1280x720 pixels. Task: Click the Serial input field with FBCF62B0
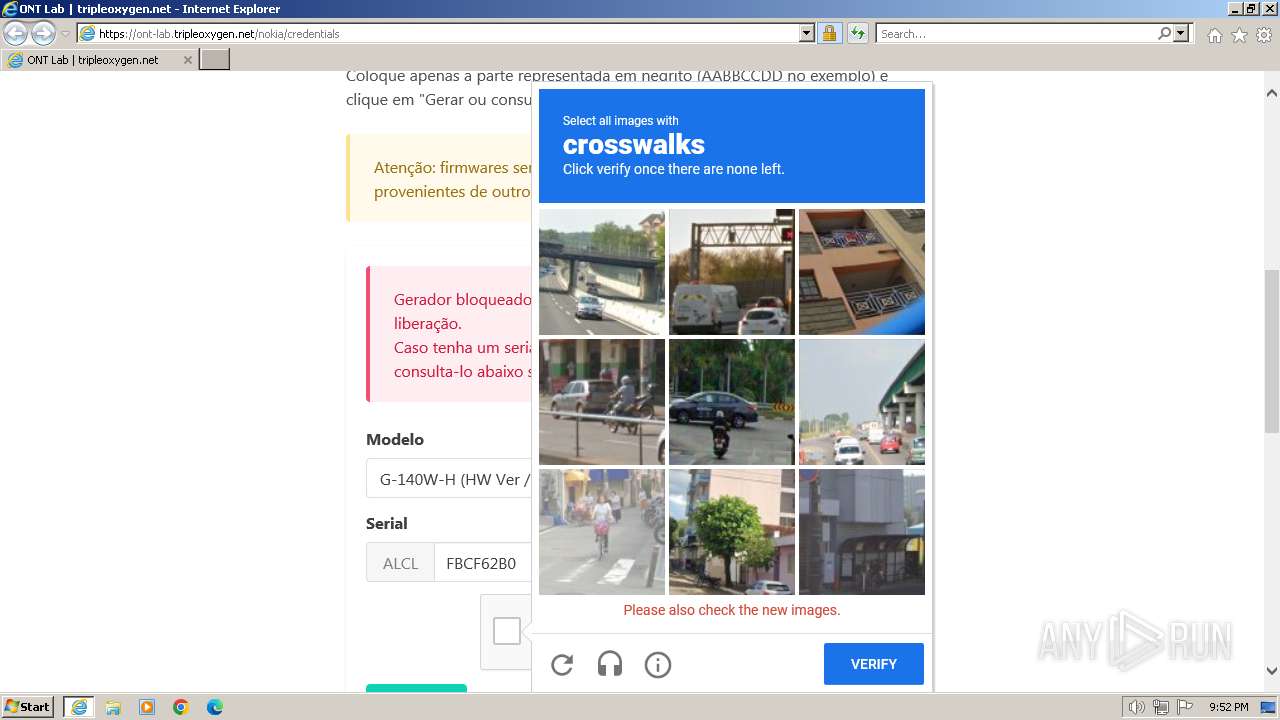[x=482, y=563]
